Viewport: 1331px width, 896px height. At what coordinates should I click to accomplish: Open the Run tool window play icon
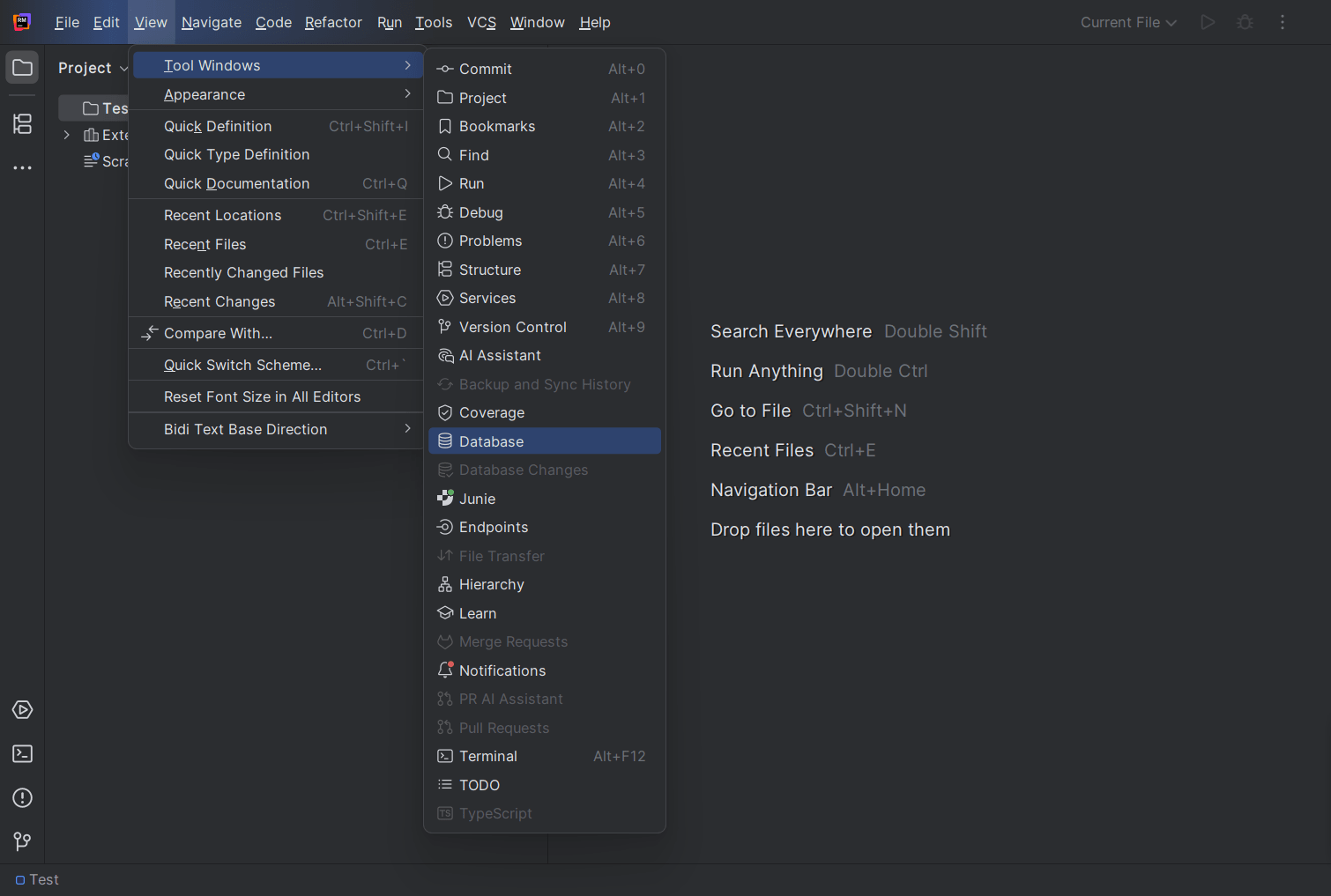click(22, 709)
